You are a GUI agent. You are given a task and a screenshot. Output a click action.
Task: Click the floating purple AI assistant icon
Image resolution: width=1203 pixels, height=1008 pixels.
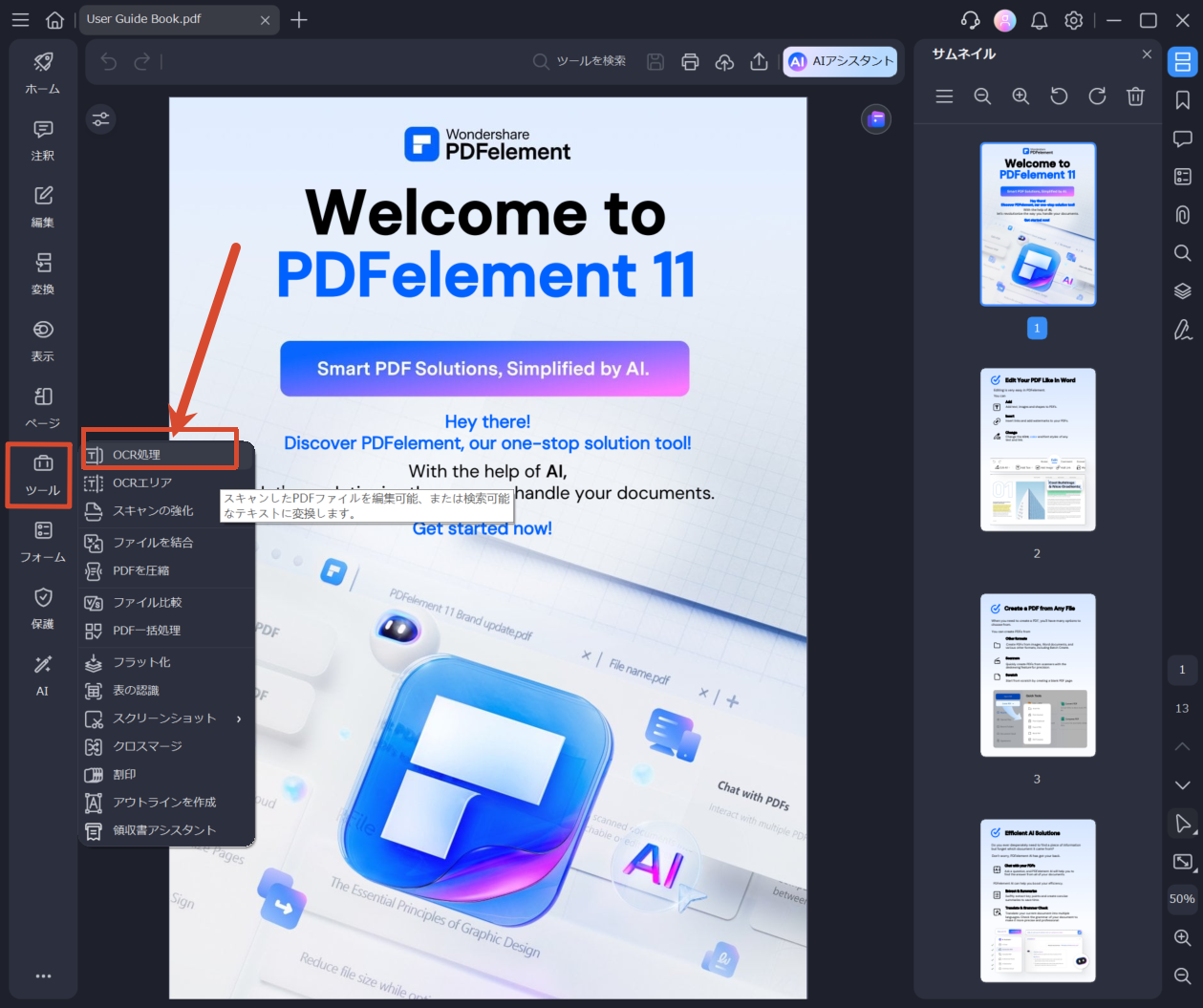coord(876,119)
